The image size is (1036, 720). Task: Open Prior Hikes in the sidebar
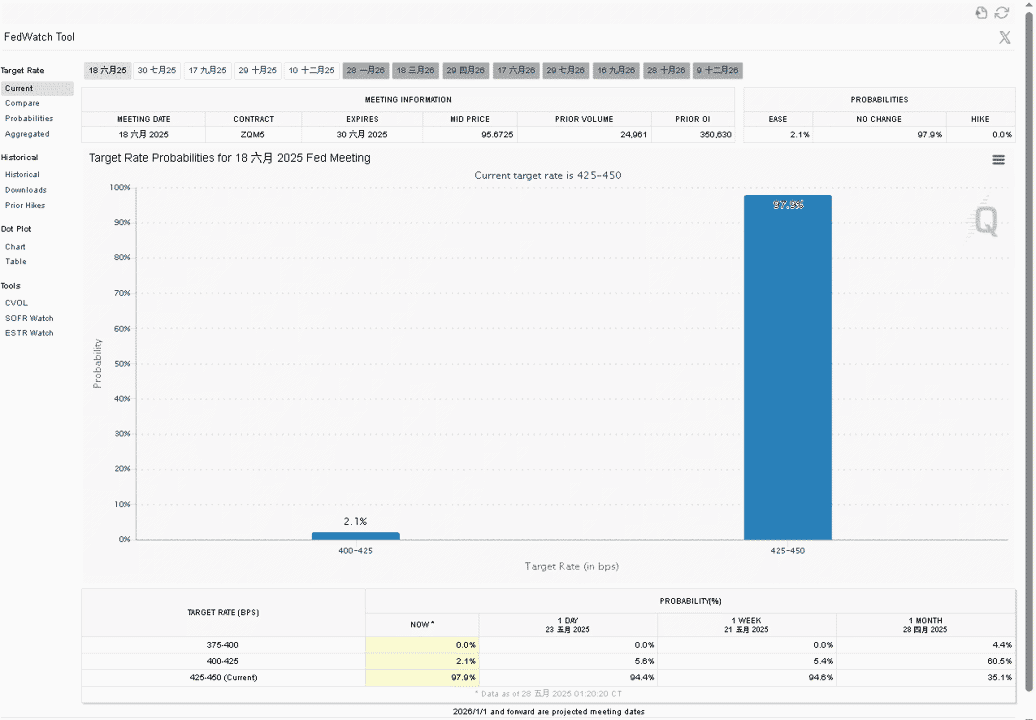coord(25,205)
